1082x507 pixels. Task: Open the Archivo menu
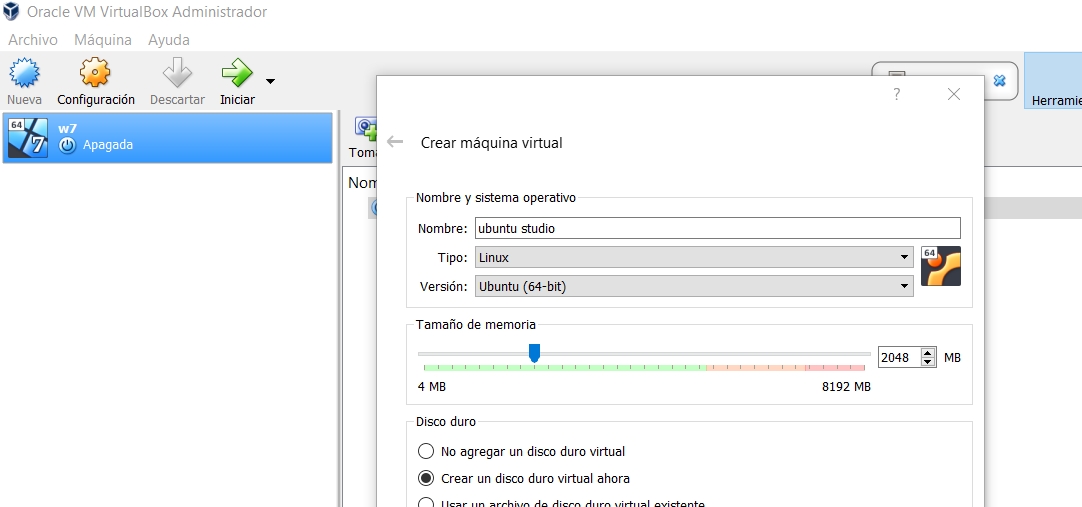click(33, 40)
